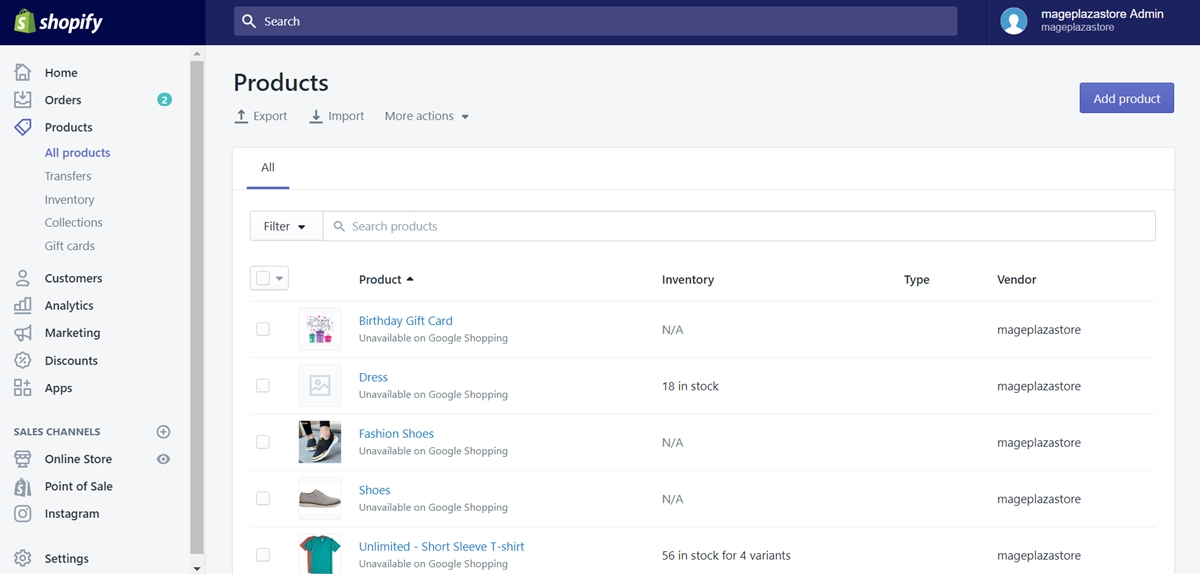Image resolution: width=1200 pixels, height=574 pixels.
Task: Open the Filter dropdown
Action: (x=286, y=226)
